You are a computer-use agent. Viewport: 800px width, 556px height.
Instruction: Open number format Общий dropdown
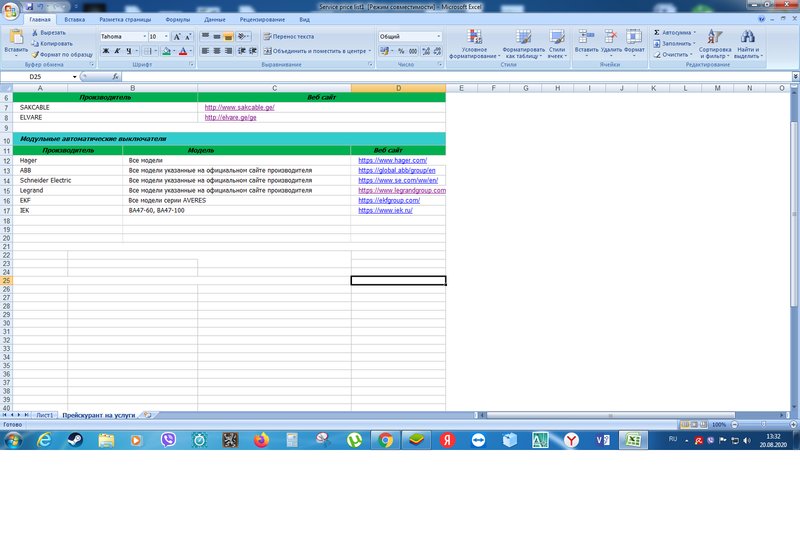click(439, 37)
